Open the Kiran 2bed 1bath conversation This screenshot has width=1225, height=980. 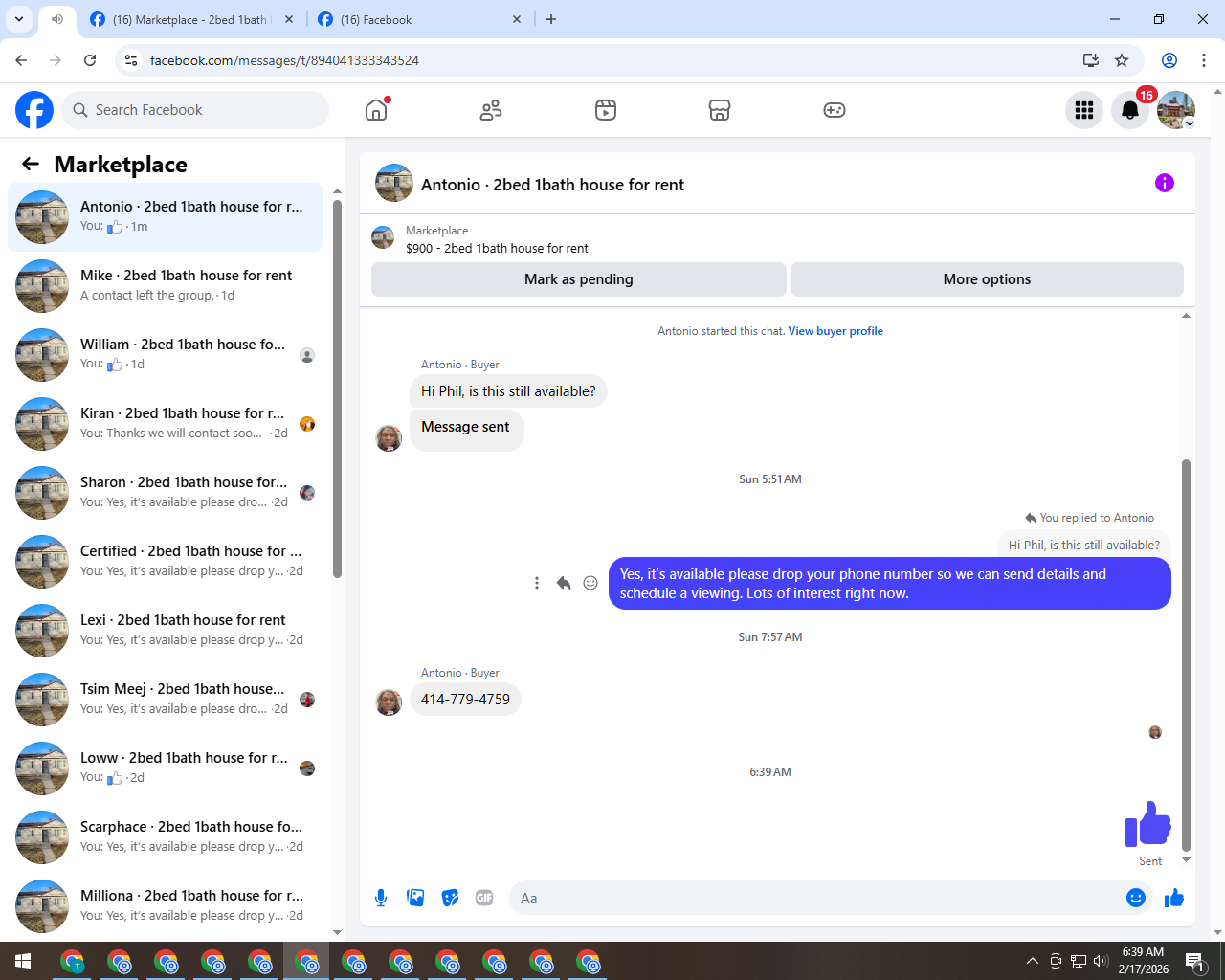pos(165,424)
